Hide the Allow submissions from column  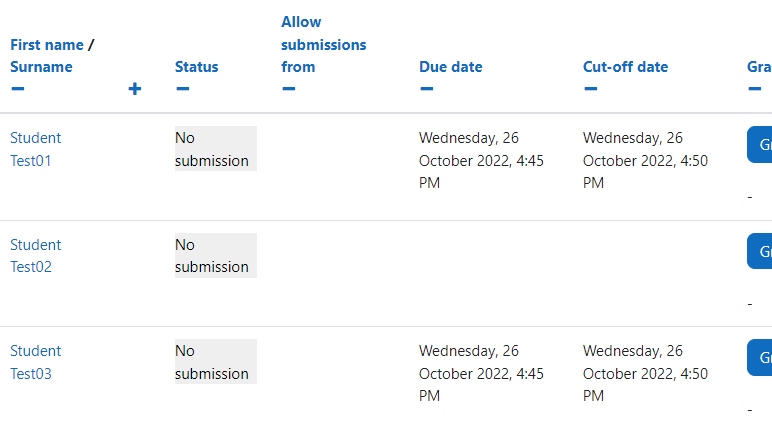pyautogui.click(x=289, y=89)
